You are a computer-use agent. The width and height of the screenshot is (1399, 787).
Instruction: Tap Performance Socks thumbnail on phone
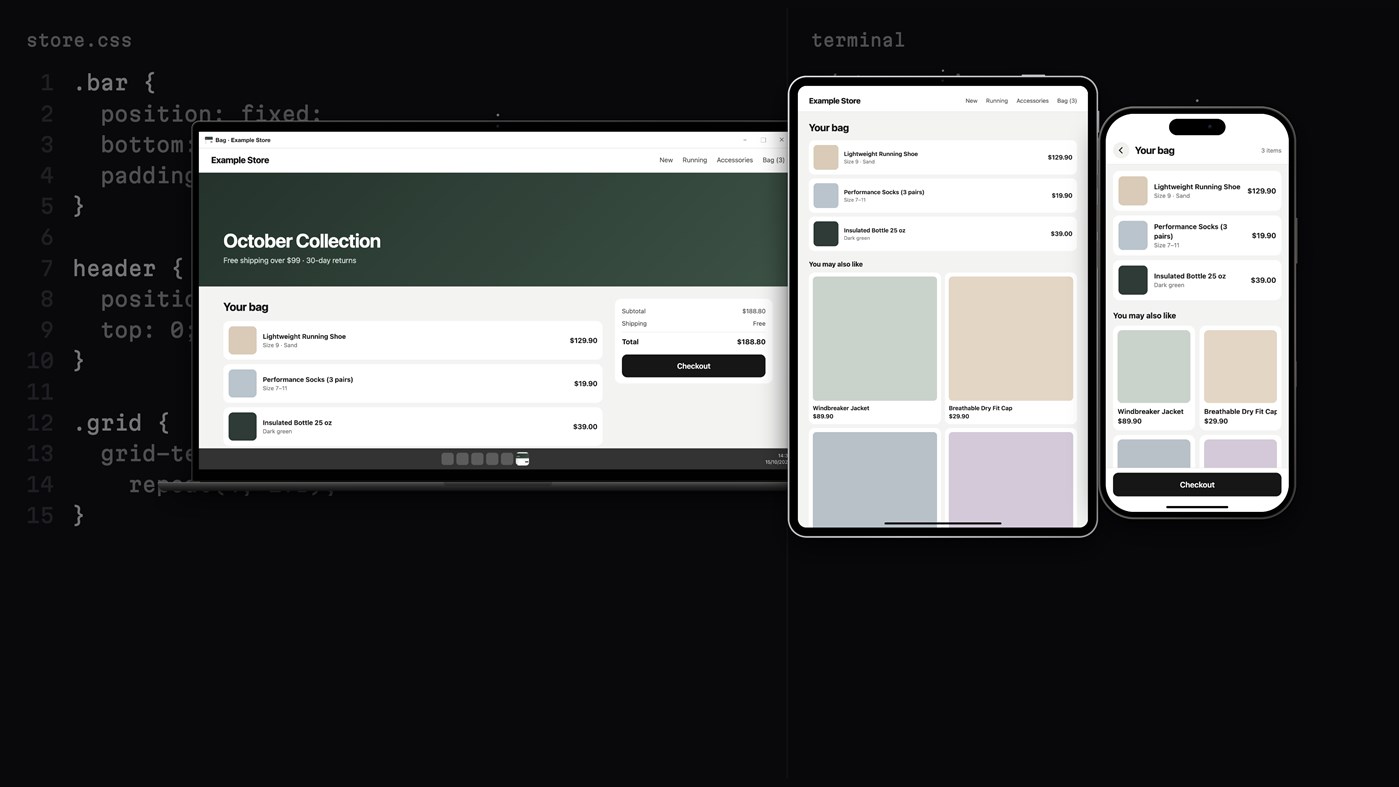pos(1132,235)
